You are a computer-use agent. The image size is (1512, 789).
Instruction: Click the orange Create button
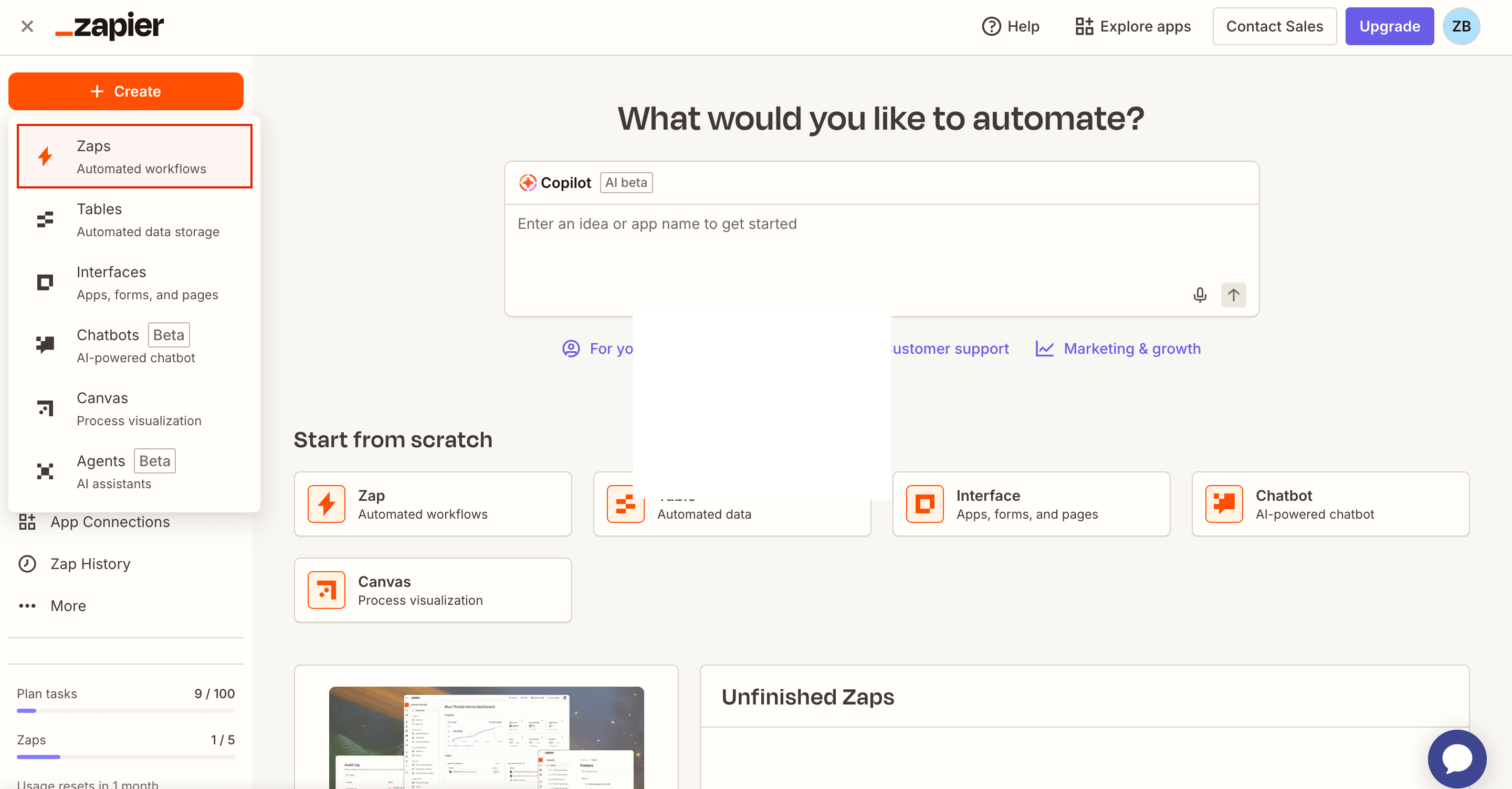(x=125, y=91)
